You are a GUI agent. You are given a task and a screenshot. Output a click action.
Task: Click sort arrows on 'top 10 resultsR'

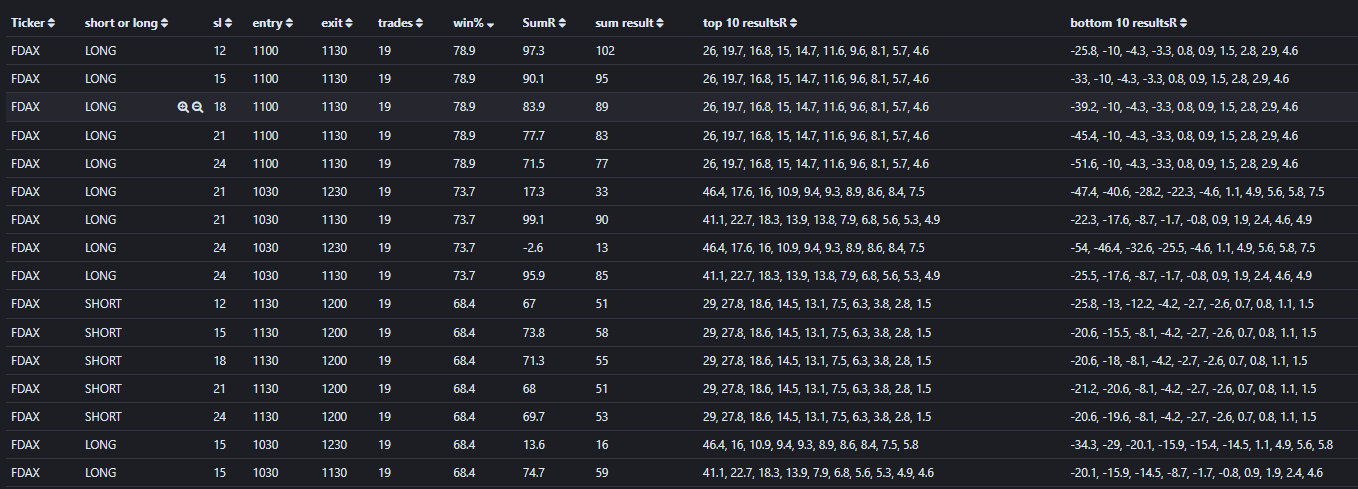click(x=793, y=23)
